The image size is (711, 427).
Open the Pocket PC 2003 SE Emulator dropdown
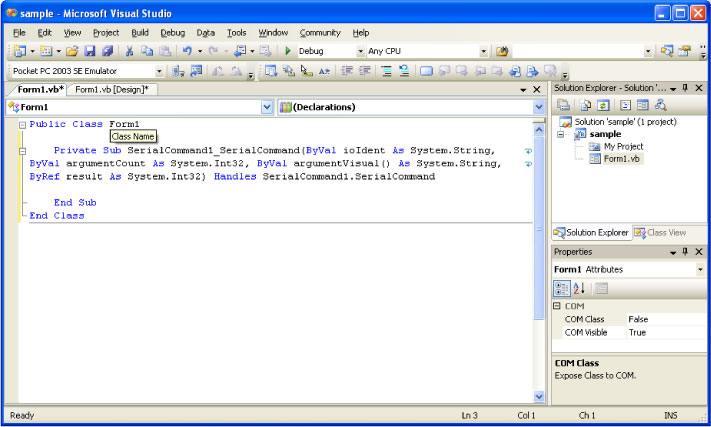(x=159, y=71)
